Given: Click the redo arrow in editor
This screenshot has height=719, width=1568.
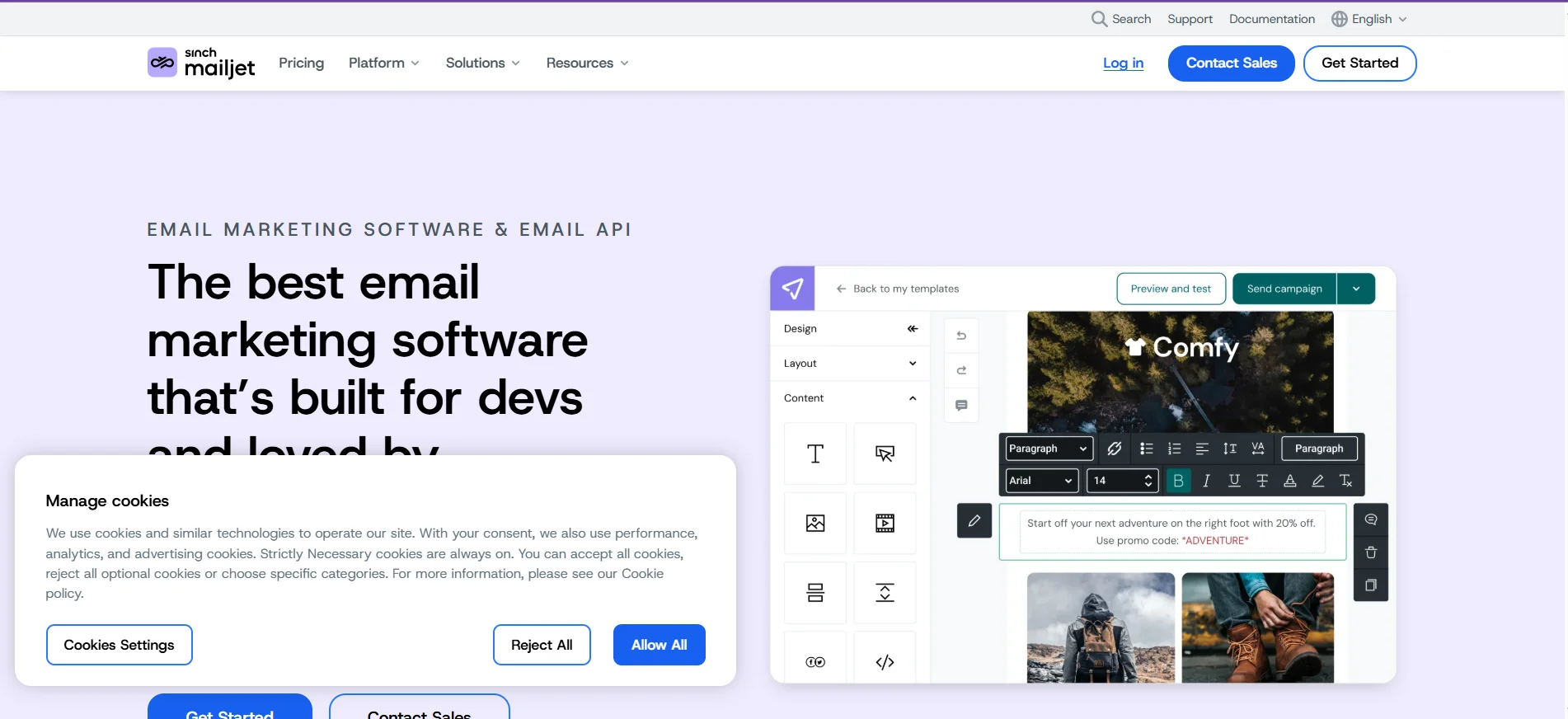Looking at the screenshot, I should [961, 370].
